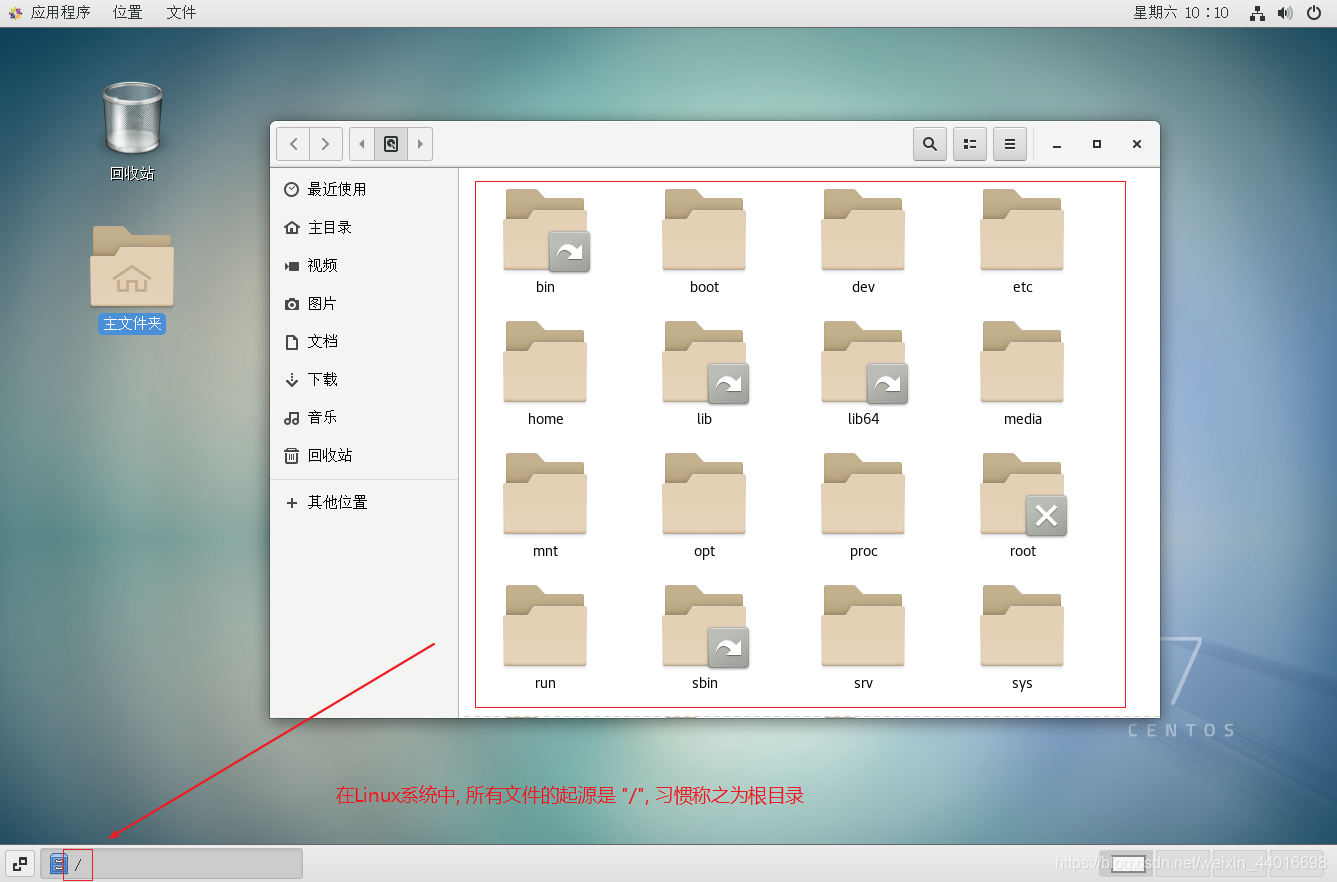Open 回收站 in sidebar
Image resolution: width=1337 pixels, height=882 pixels.
click(364, 455)
